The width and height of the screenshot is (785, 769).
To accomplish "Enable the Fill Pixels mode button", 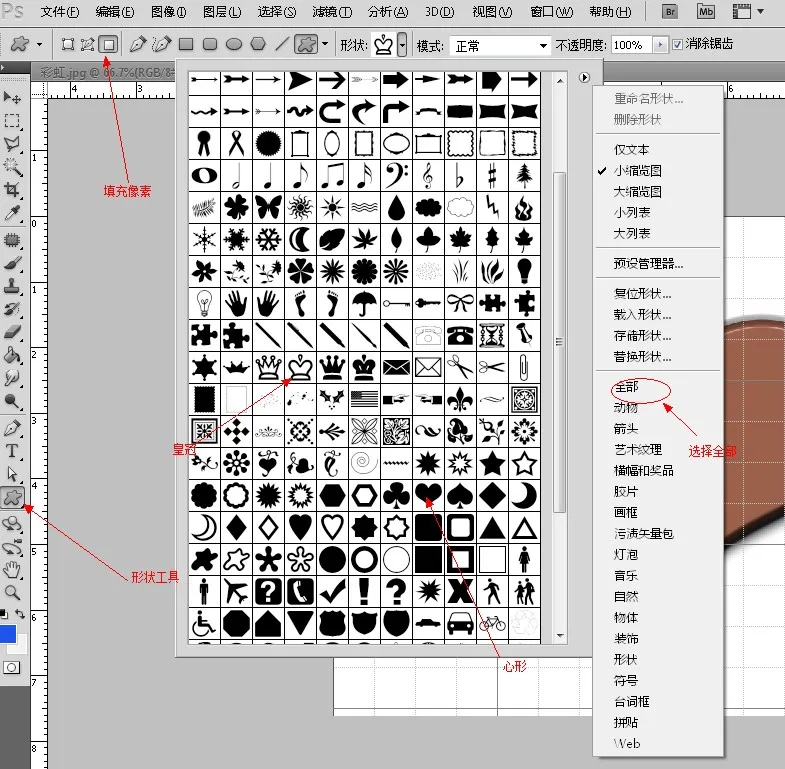I will pos(109,45).
